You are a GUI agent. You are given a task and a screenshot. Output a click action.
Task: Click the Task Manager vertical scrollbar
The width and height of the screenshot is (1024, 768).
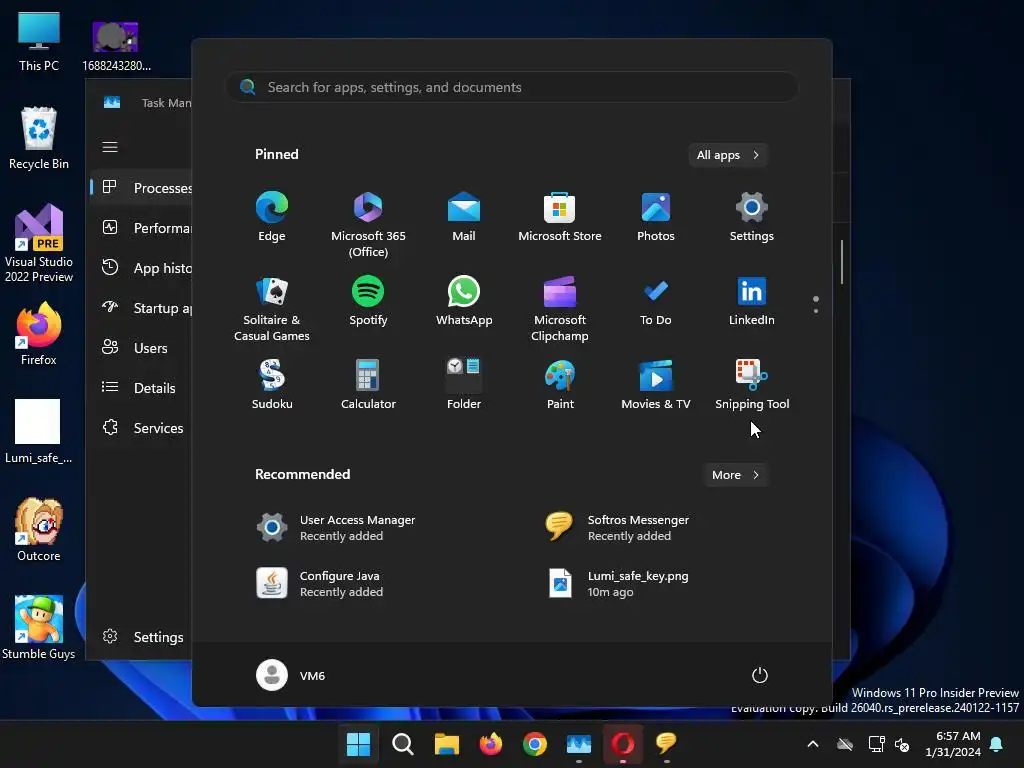point(842,263)
